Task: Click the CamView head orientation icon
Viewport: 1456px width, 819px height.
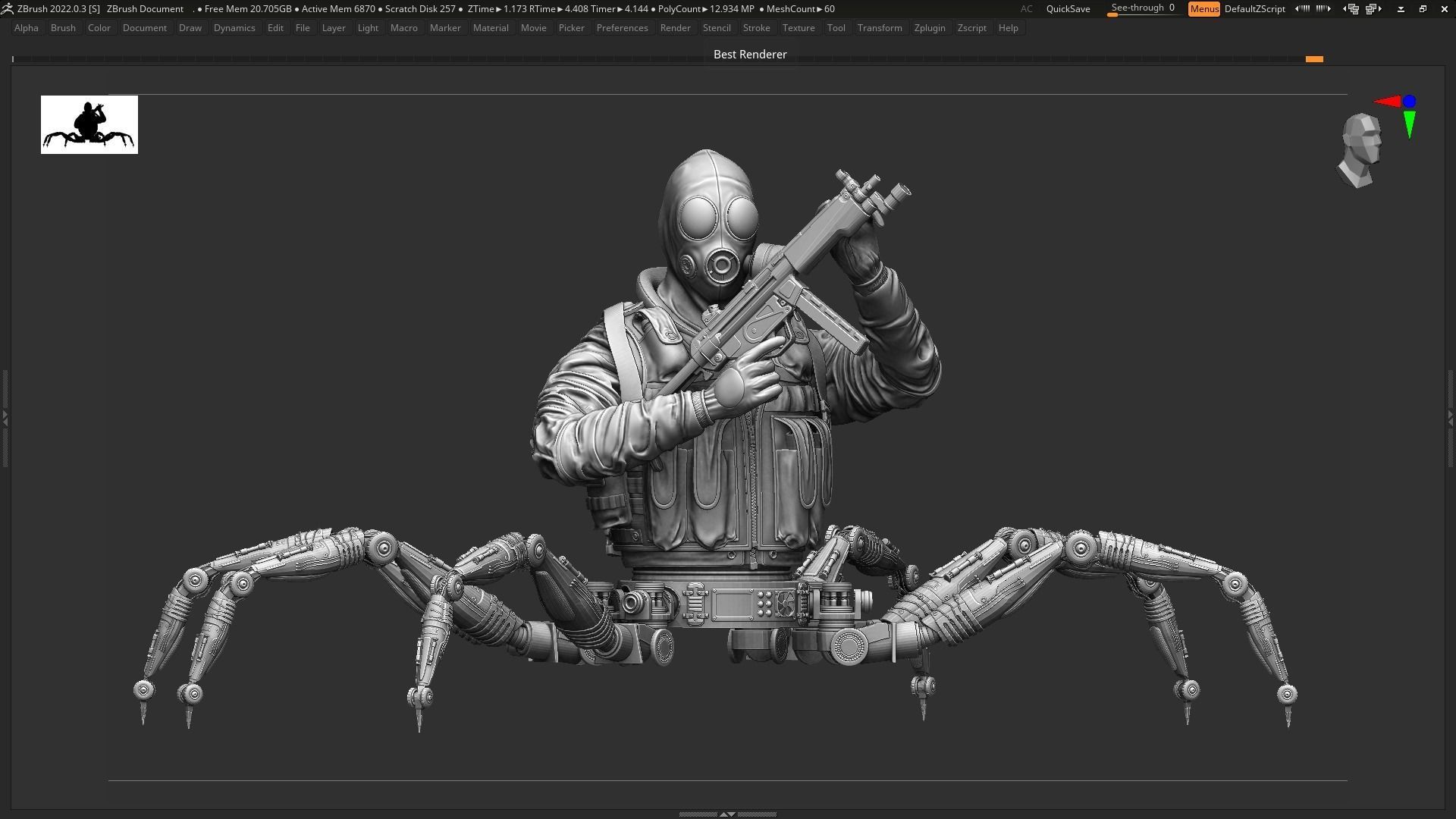Action: coord(1360,150)
